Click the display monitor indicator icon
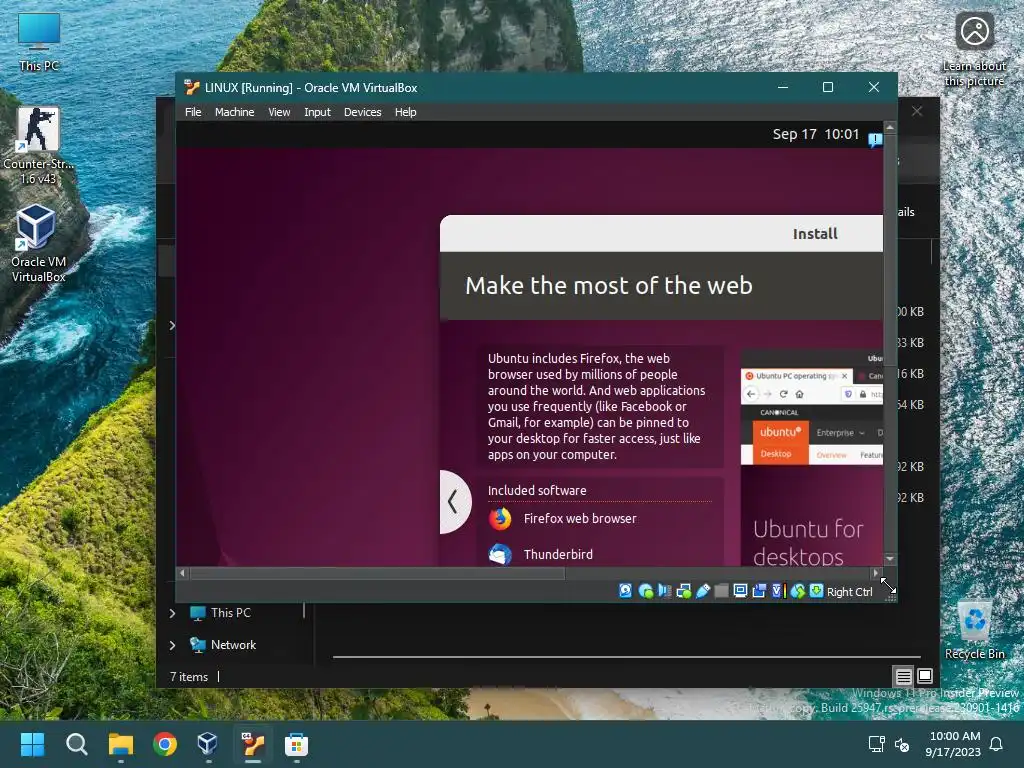The width and height of the screenshot is (1024, 768). pos(740,591)
